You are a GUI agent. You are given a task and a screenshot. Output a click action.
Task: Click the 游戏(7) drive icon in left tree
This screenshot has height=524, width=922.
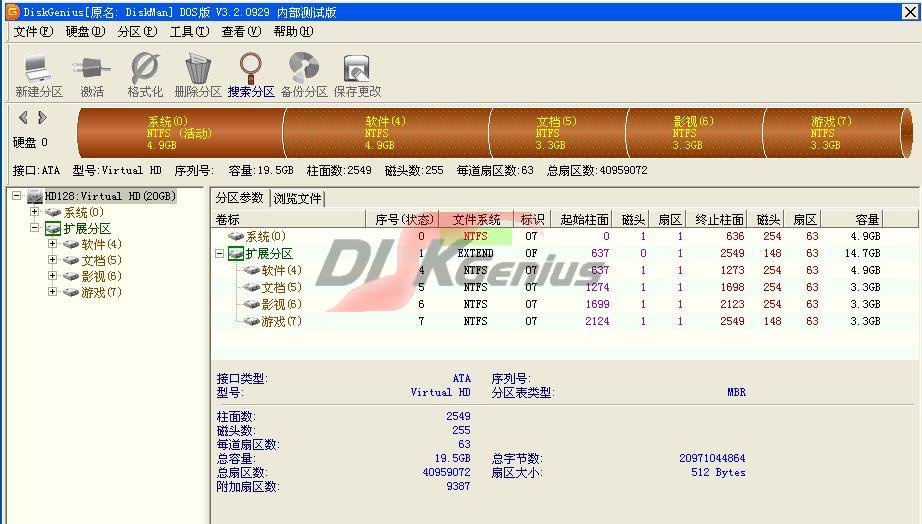pos(71,292)
